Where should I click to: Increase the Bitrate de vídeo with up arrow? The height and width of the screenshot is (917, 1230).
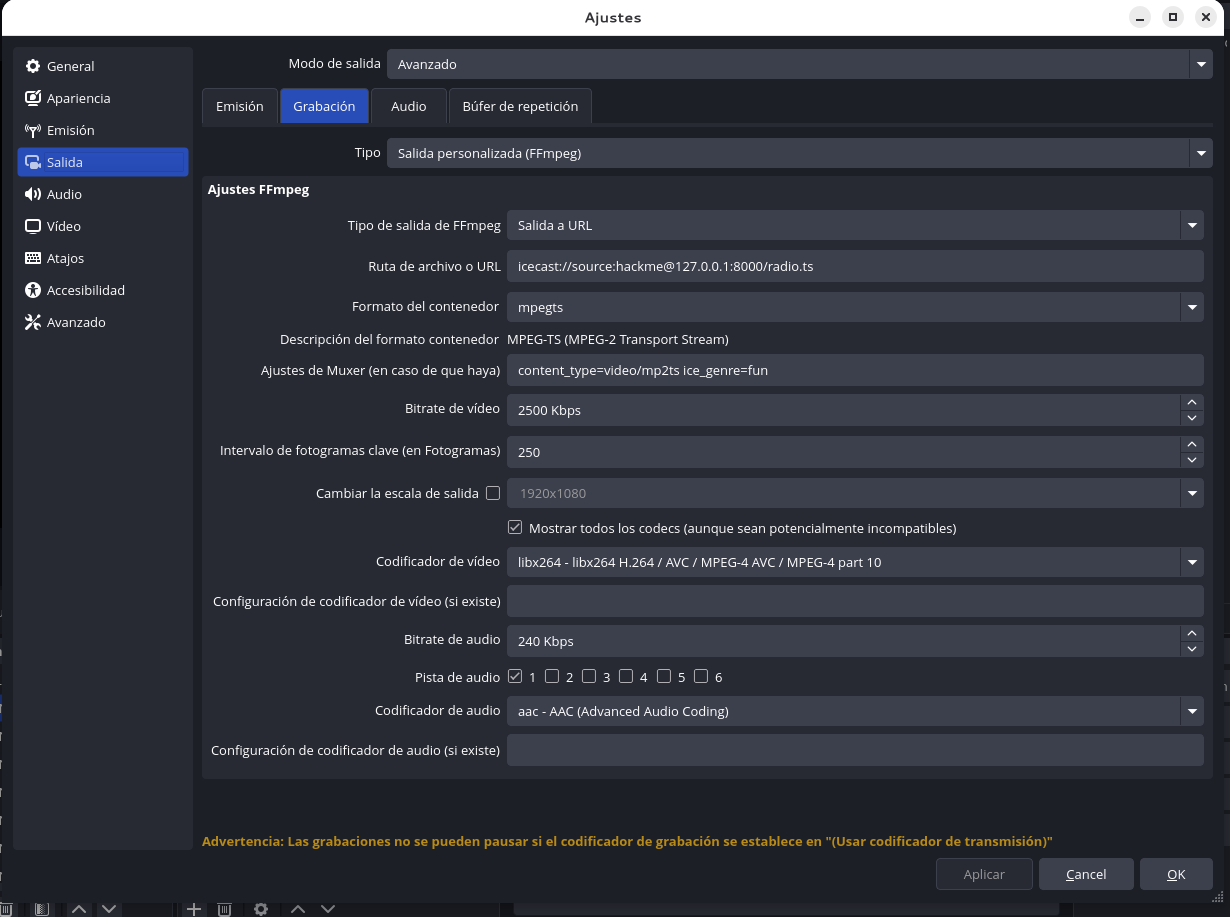(x=1191, y=402)
